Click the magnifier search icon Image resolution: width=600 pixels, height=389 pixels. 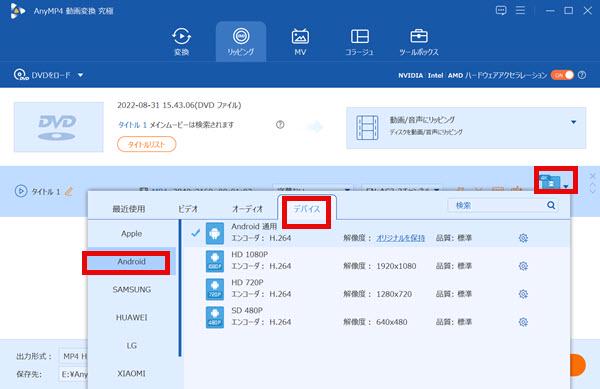[551, 205]
